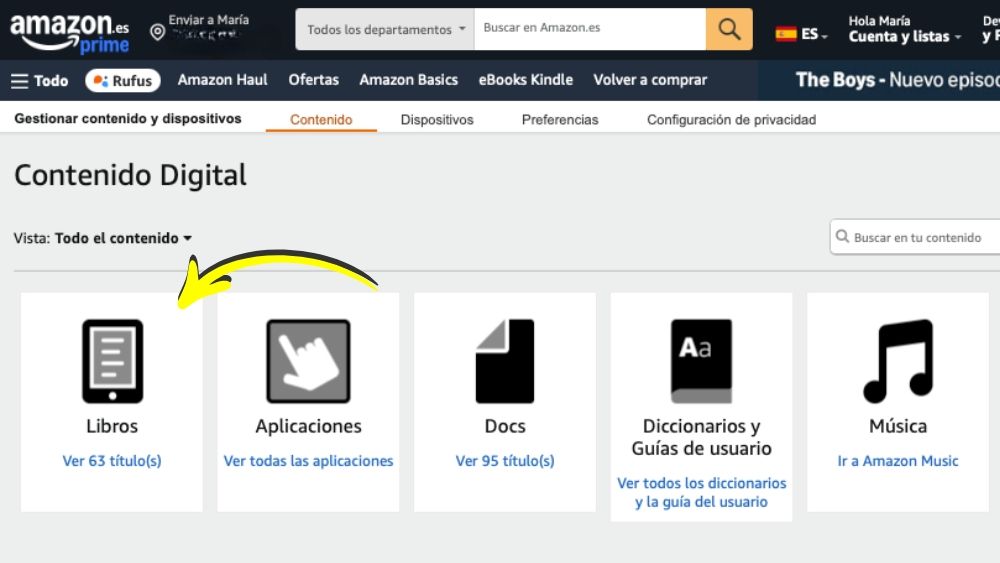Click the delivery location pin icon
The height and width of the screenshot is (563, 1000).
(157, 31)
